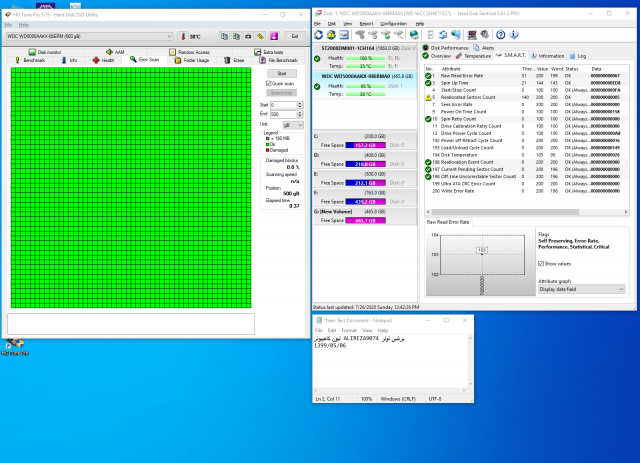Click the refresh icon in Hard Disk Sentinel toolbar
The width and height of the screenshot is (640, 463).
tap(319, 33)
